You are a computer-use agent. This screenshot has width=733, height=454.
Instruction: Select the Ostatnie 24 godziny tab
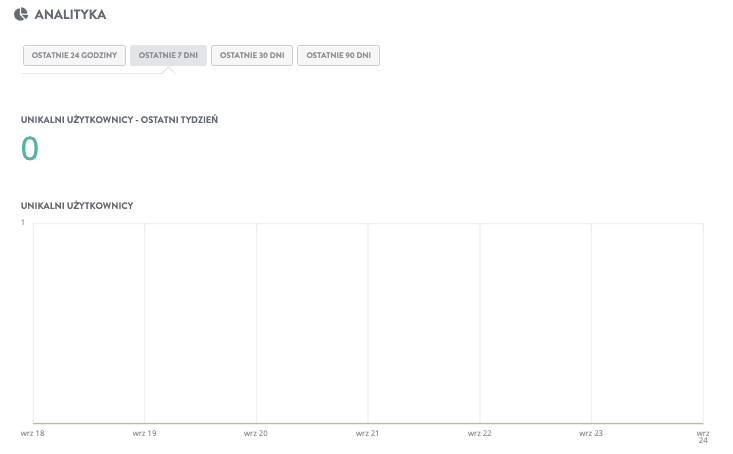tap(74, 55)
